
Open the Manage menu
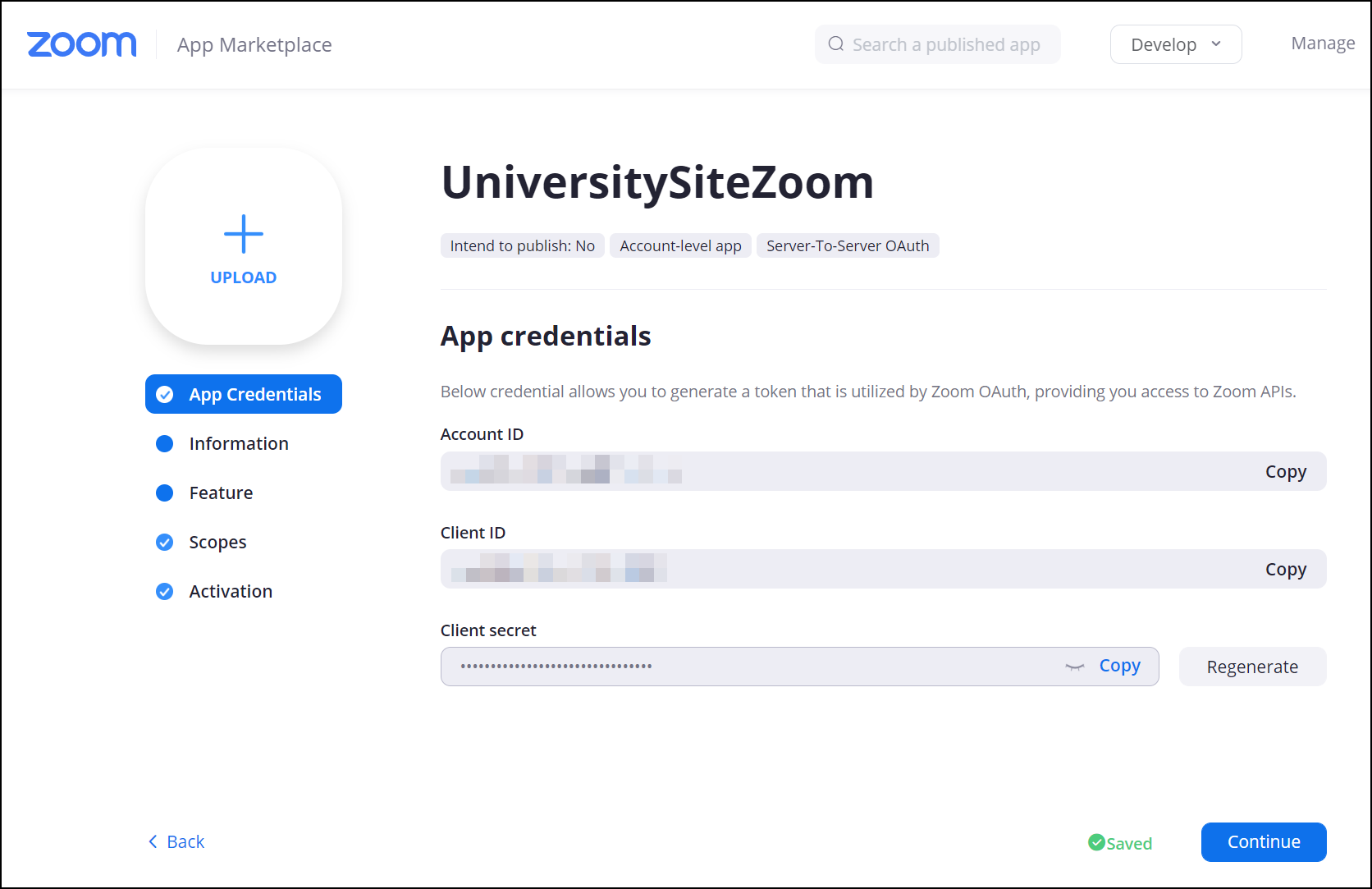pyautogui.click(x=1323, y=44)
